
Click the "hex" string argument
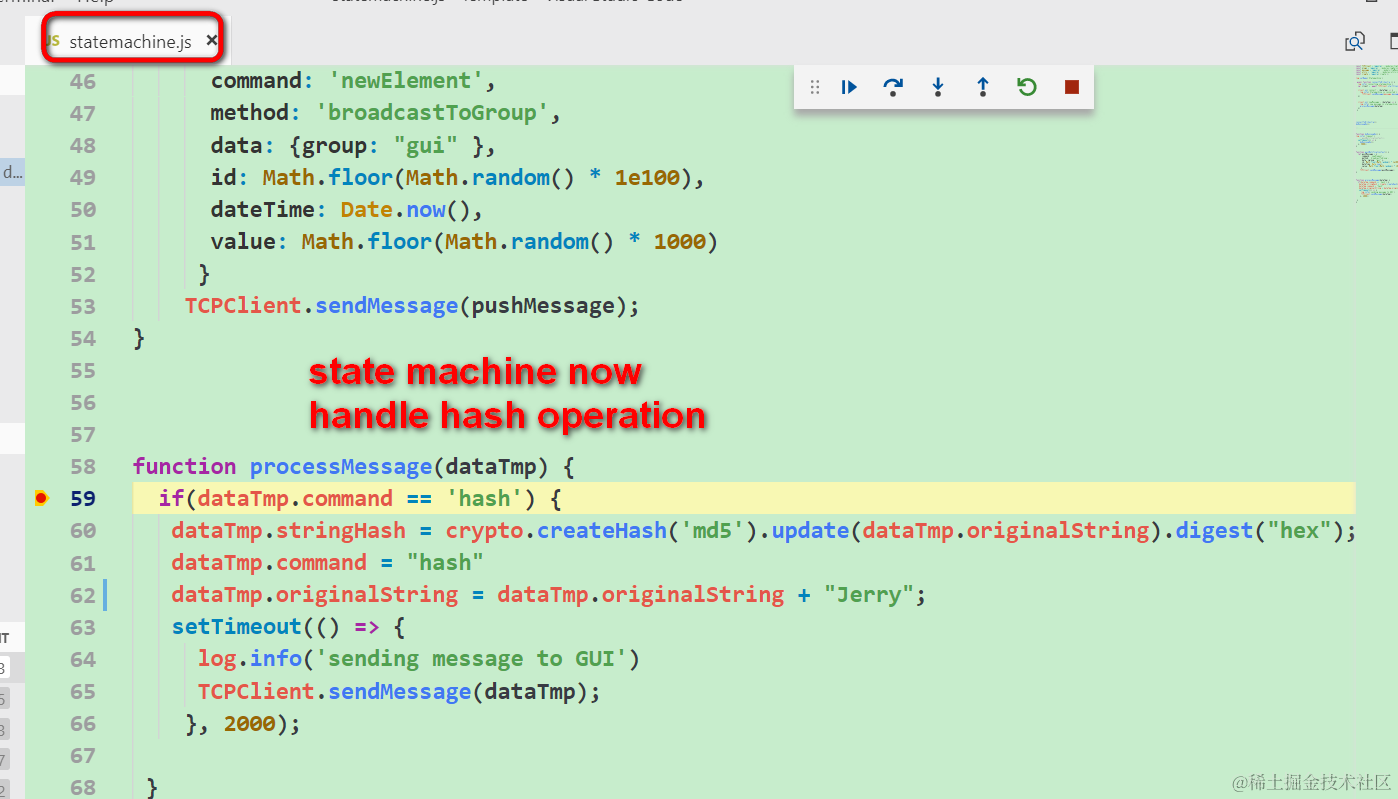pyautogui.click(x=1299, y=530)
